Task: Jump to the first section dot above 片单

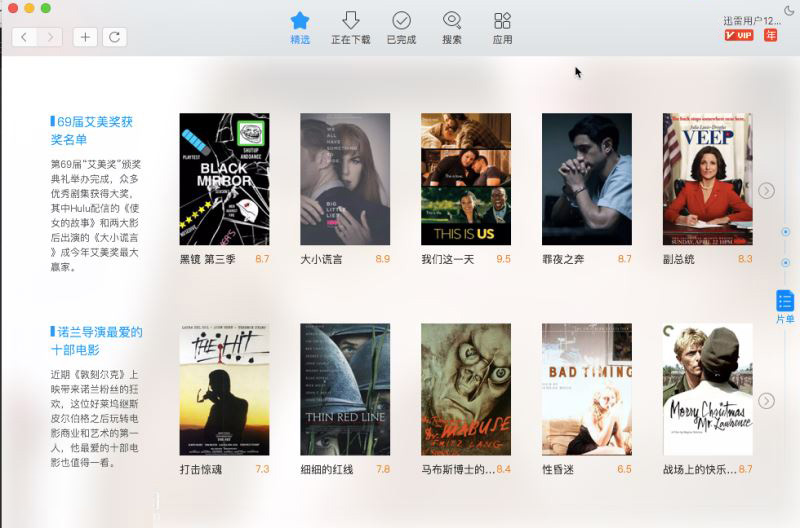Action: [785, 232]
